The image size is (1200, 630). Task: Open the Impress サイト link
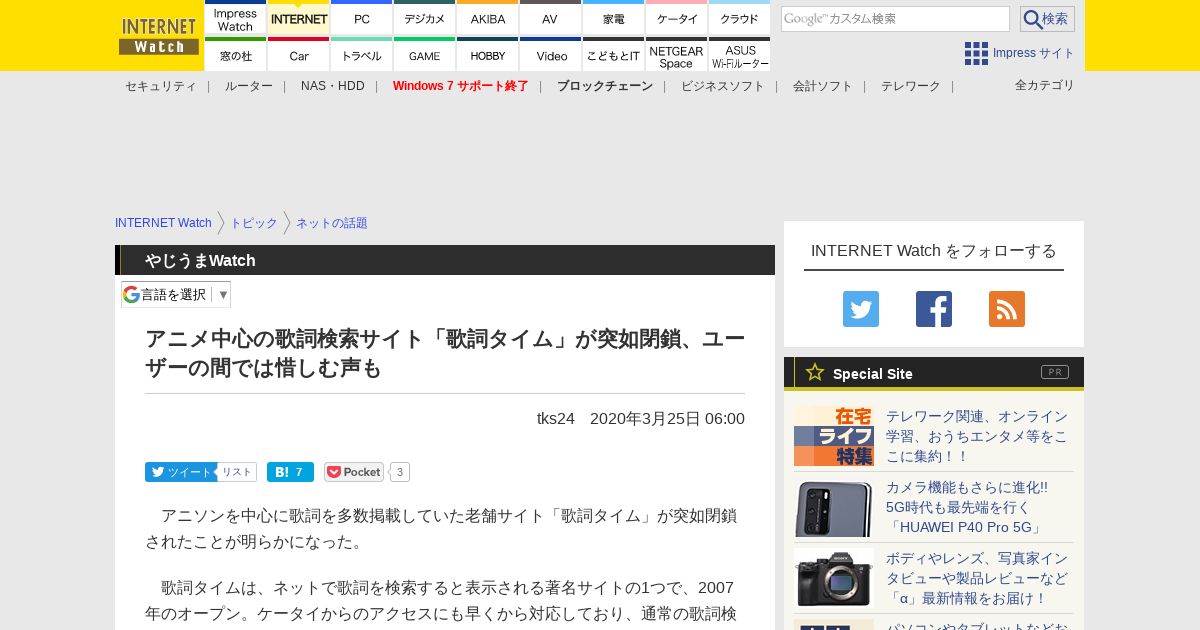pos(1034,53)
